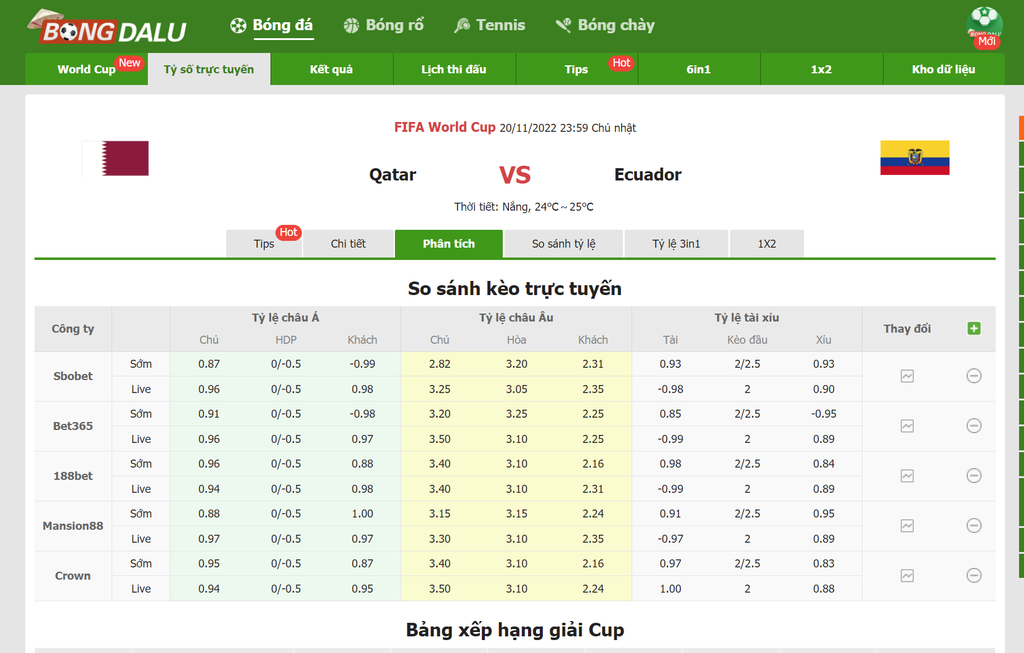Open the Tennis section
1024x653 pixels.
point(490,25)
